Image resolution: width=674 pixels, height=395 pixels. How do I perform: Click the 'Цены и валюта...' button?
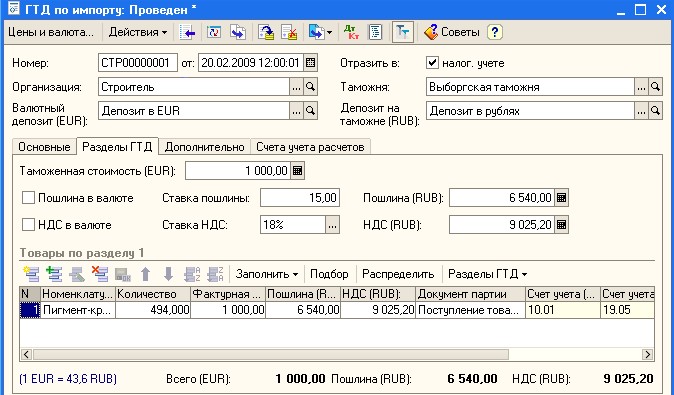pyautogui.click(x=51, y=32)
